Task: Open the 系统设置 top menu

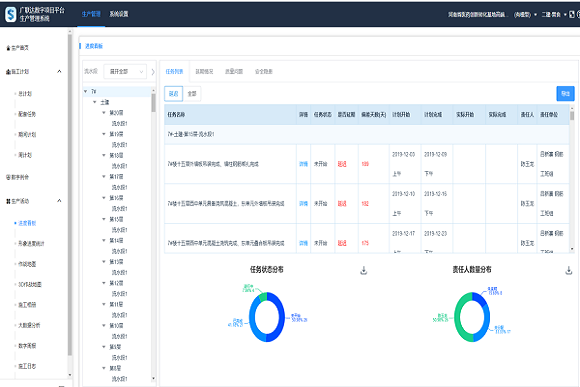Action: click(x=119, y=14)
